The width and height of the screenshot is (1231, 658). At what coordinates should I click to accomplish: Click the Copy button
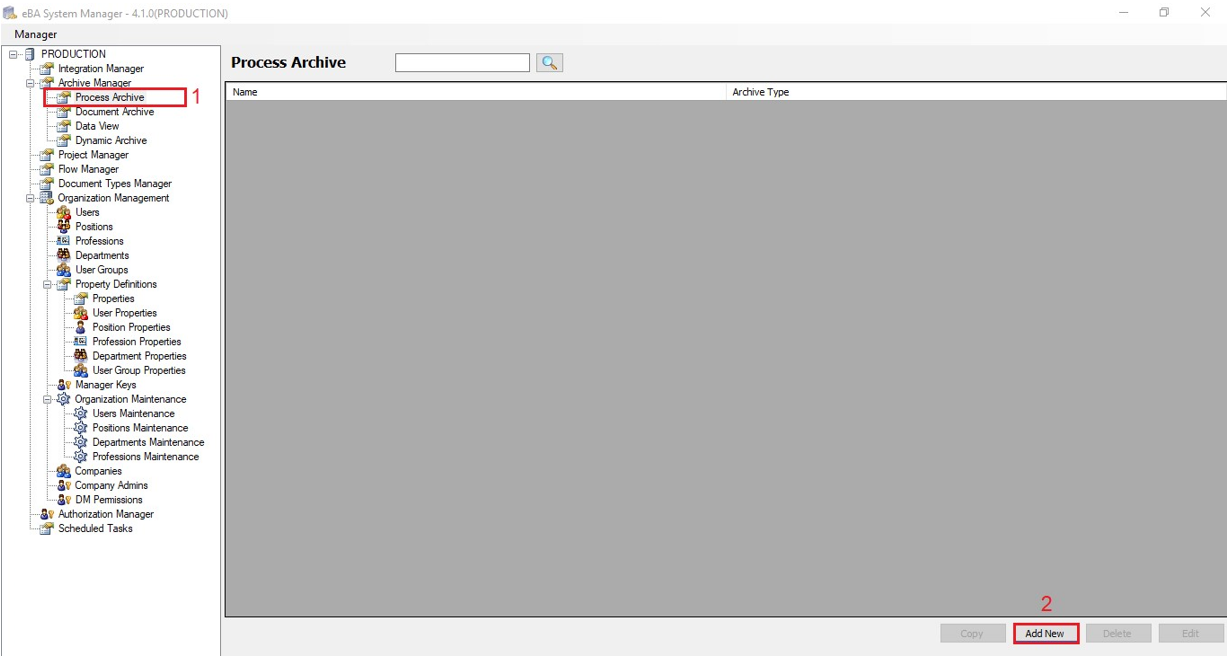click(x=972, y=633)
